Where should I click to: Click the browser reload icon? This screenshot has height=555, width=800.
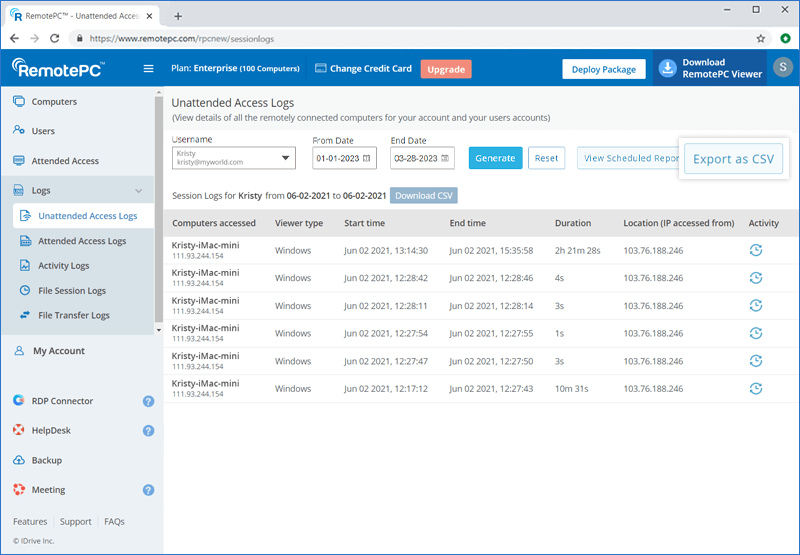pos(55,38)
